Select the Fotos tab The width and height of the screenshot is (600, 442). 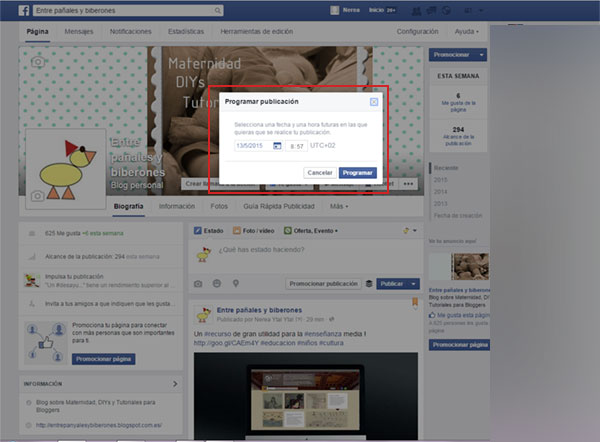pyautogui.click(x=219, y=206)
